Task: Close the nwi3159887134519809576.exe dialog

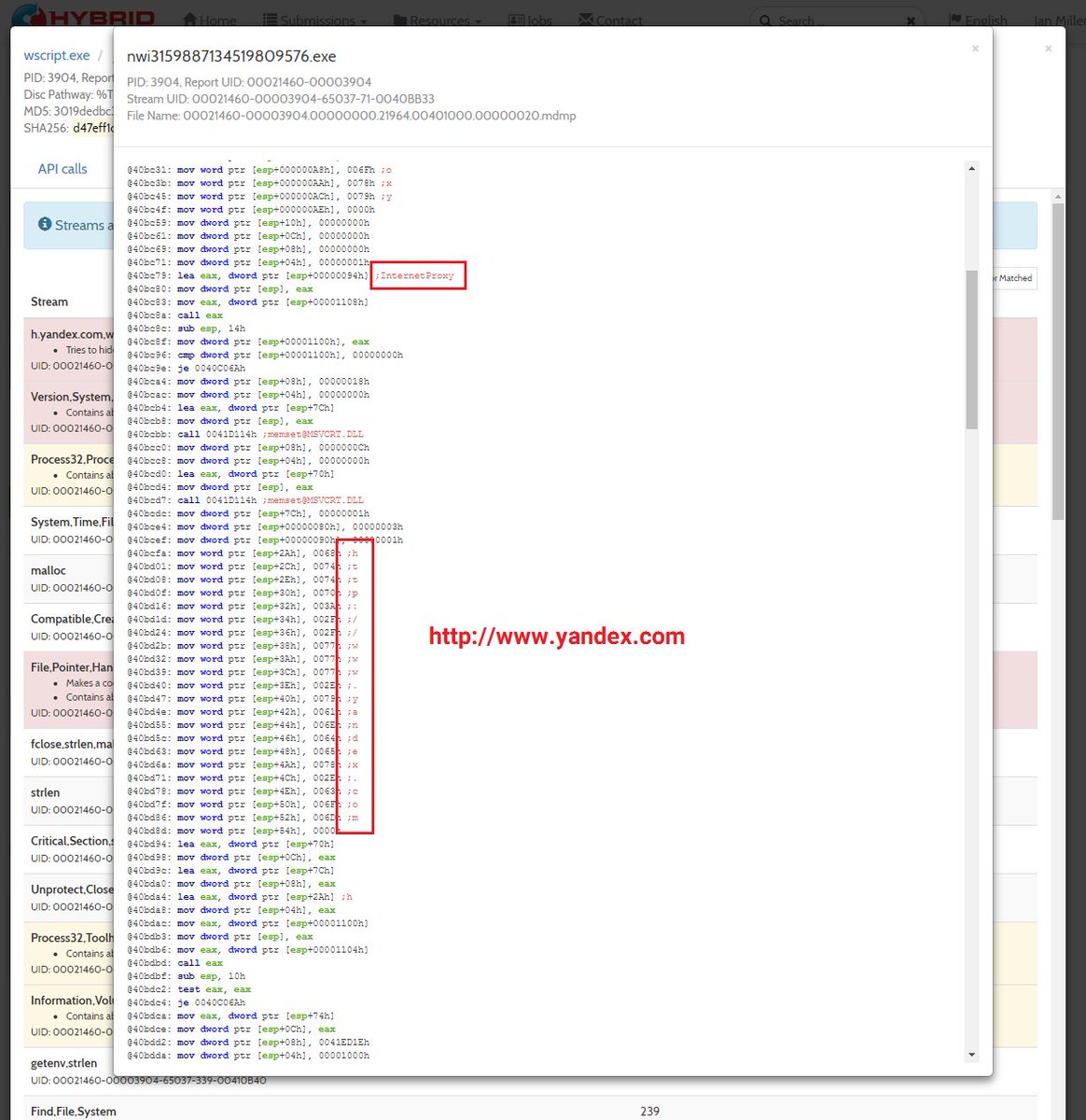Action: [x=975, y=49]
